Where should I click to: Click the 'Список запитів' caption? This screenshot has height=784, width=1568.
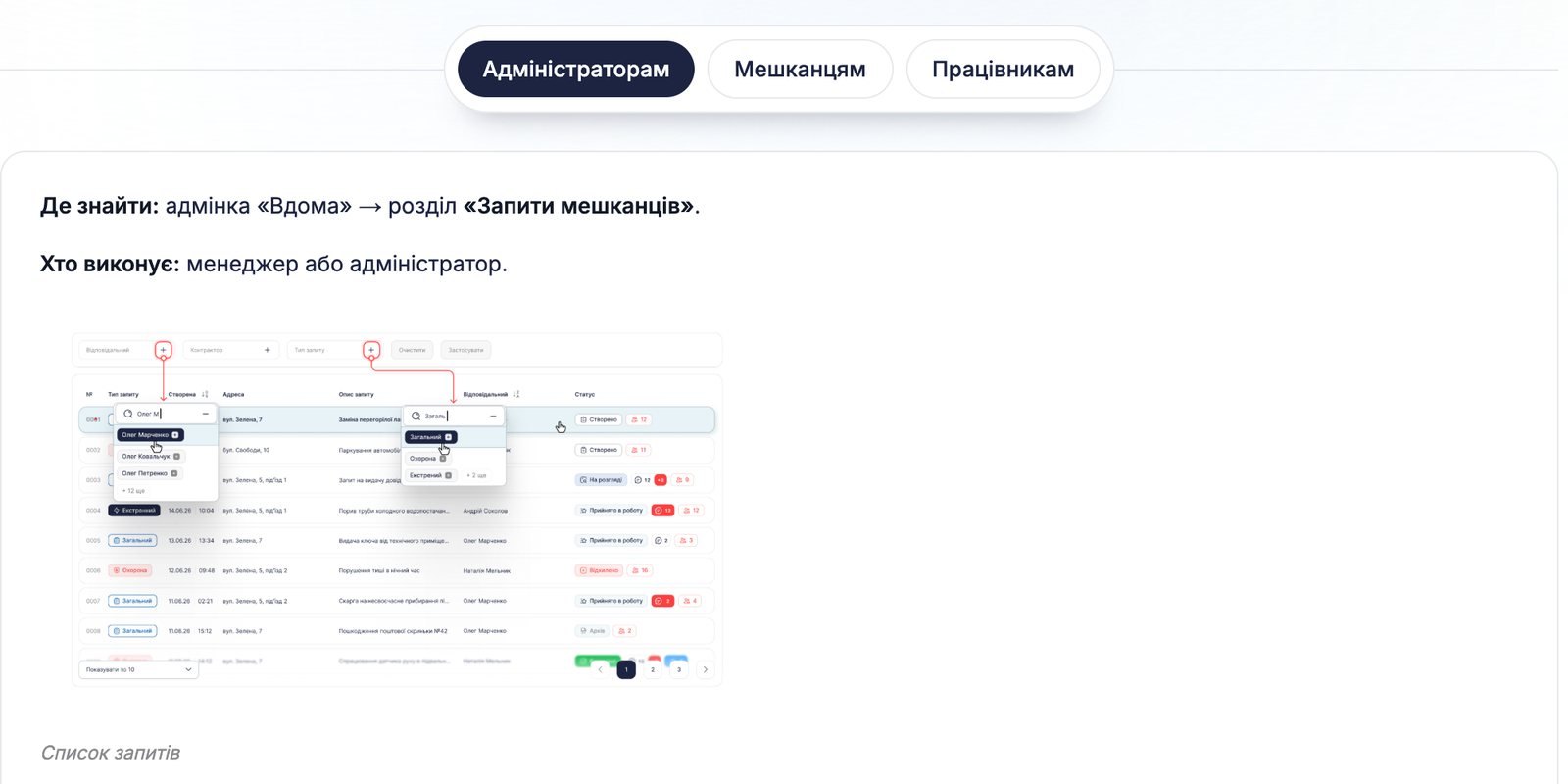[x=111, y=753]
